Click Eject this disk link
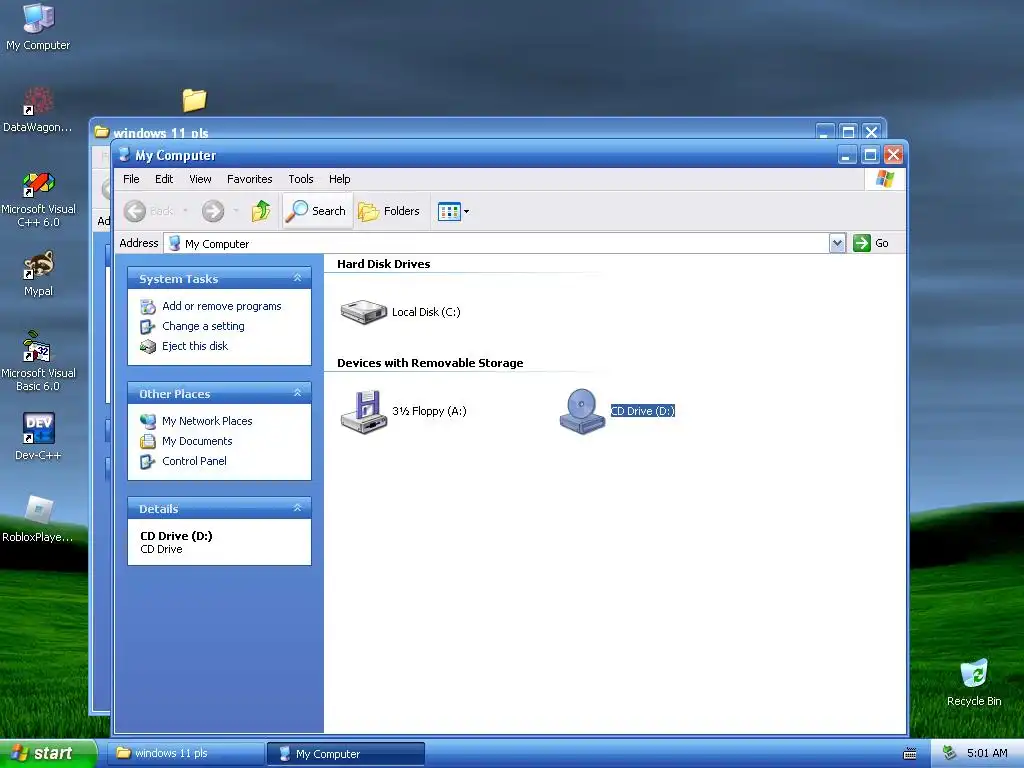Screen dimensions: 1024x768 pos(195,346)
